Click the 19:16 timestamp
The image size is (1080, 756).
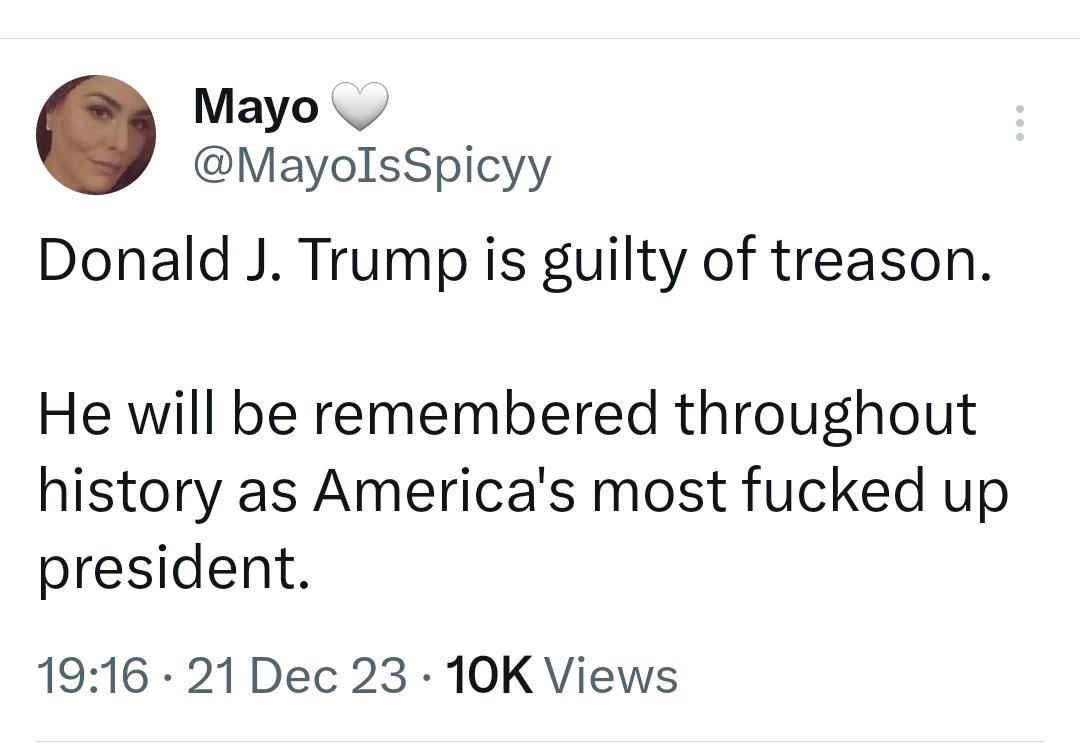point(93,675)
